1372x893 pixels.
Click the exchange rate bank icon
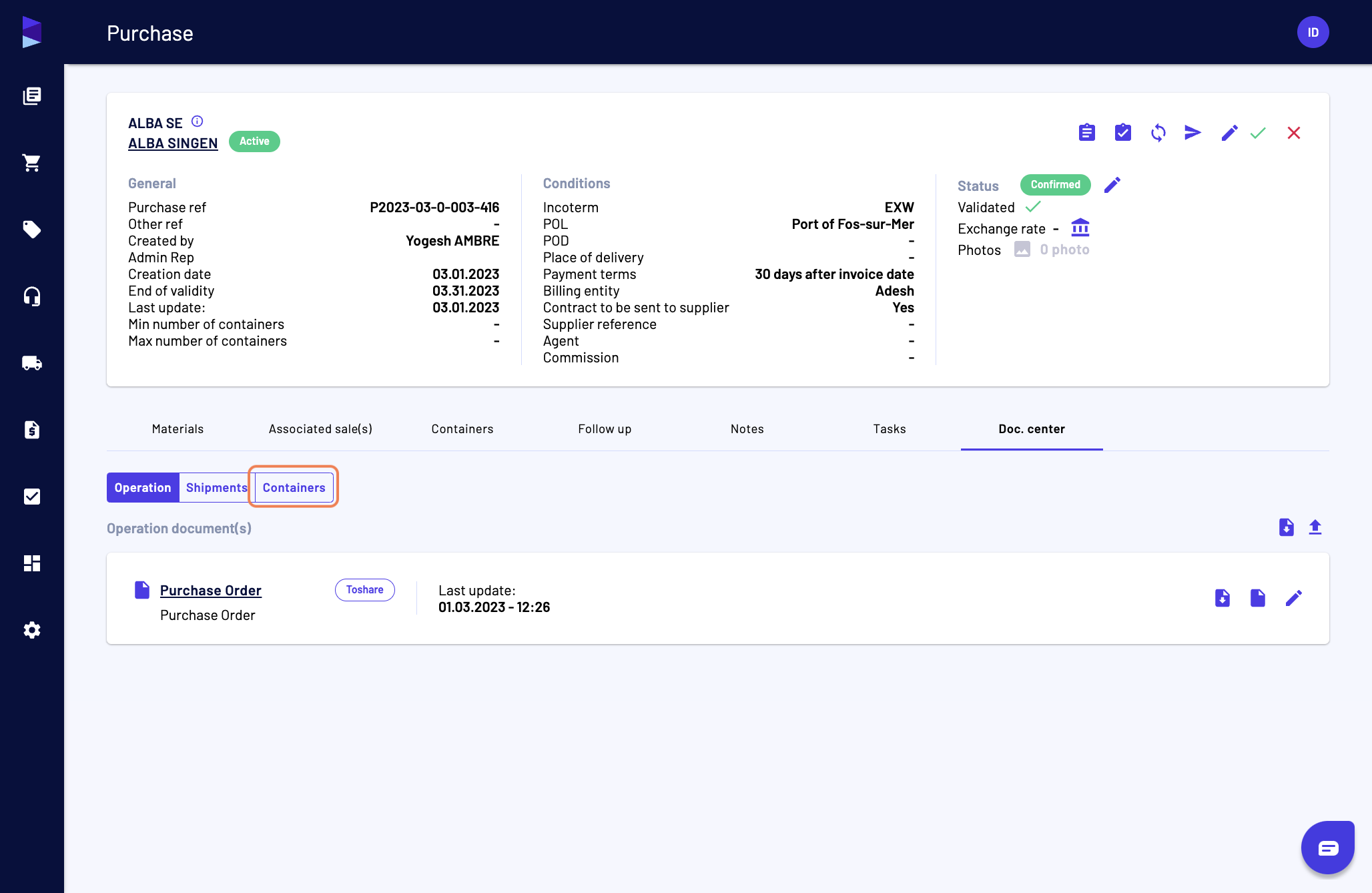tap(1080, 228)
